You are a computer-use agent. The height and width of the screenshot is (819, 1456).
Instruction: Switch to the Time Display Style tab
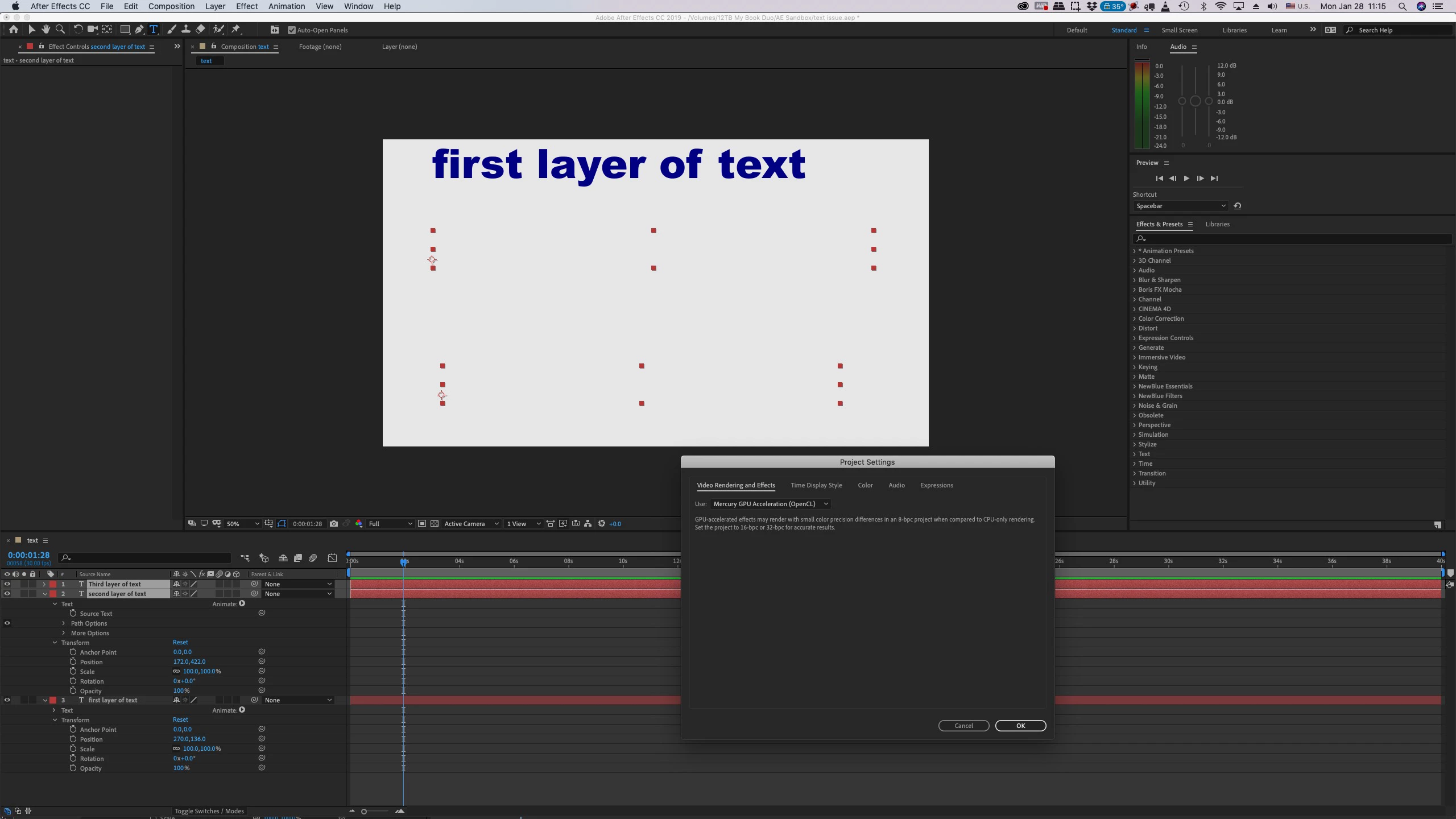(816, 485)
